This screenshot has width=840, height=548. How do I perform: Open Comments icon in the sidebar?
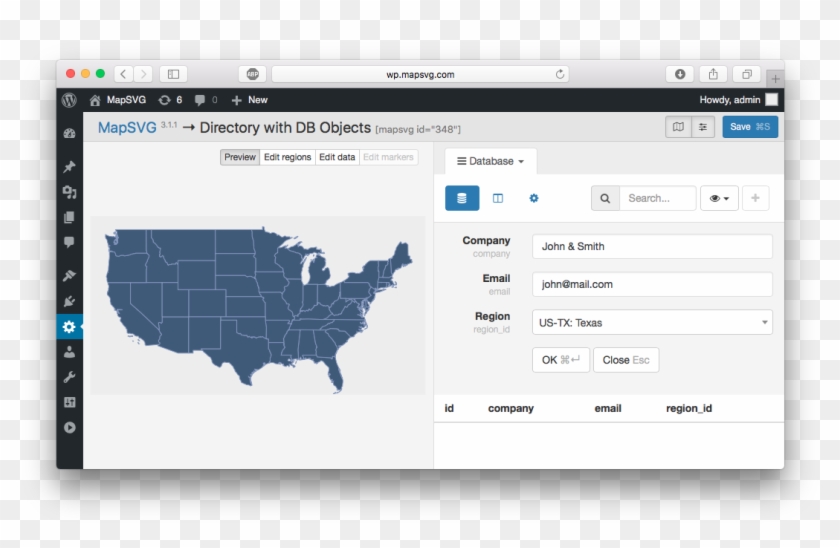(70, 242)
